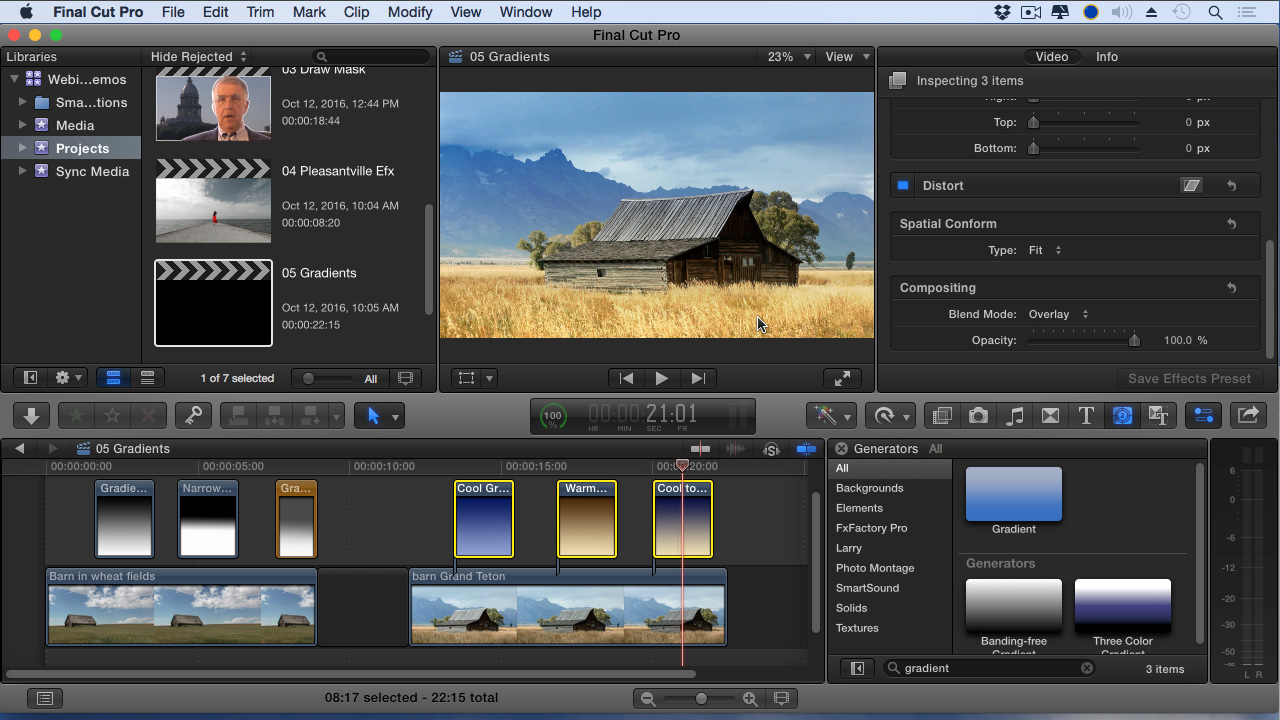This screenshot has width=1280, height=720.
Task: Open the viewer View options dropdown
Action: click(x=847, y=57)
